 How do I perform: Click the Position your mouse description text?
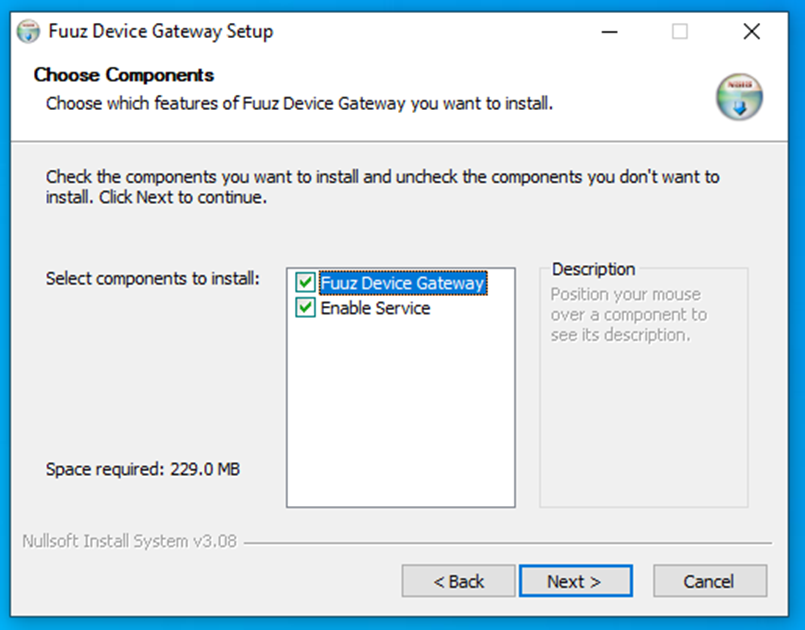tap(629, 315)
